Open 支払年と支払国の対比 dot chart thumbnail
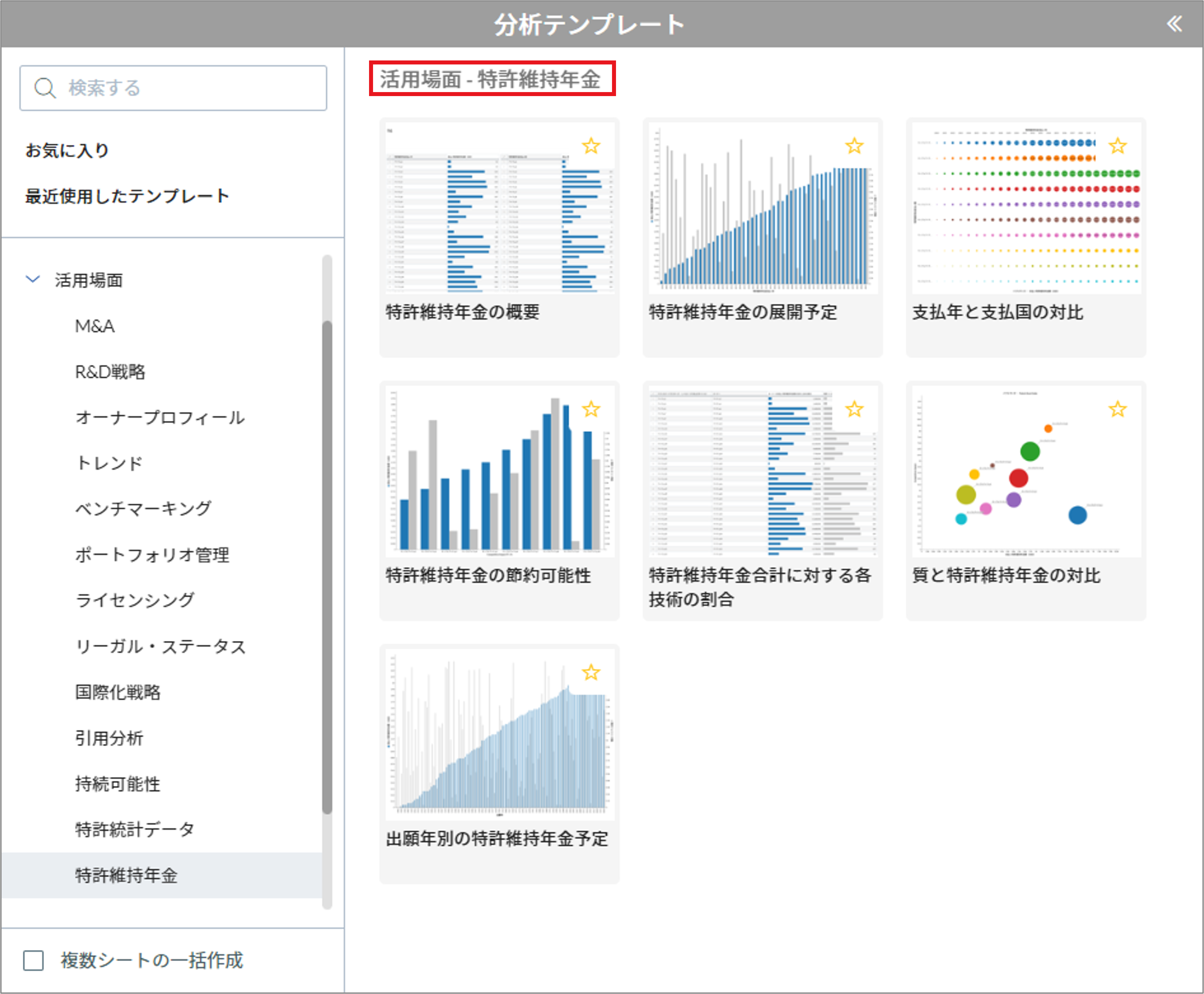Viewport: 1204px width, 994px height. point(1027,208)
